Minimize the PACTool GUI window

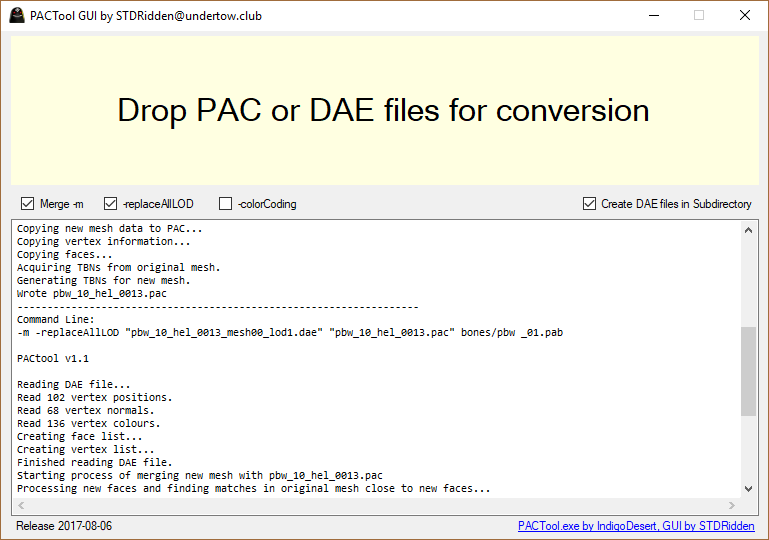pyautogui.click(x=653, y=16)
